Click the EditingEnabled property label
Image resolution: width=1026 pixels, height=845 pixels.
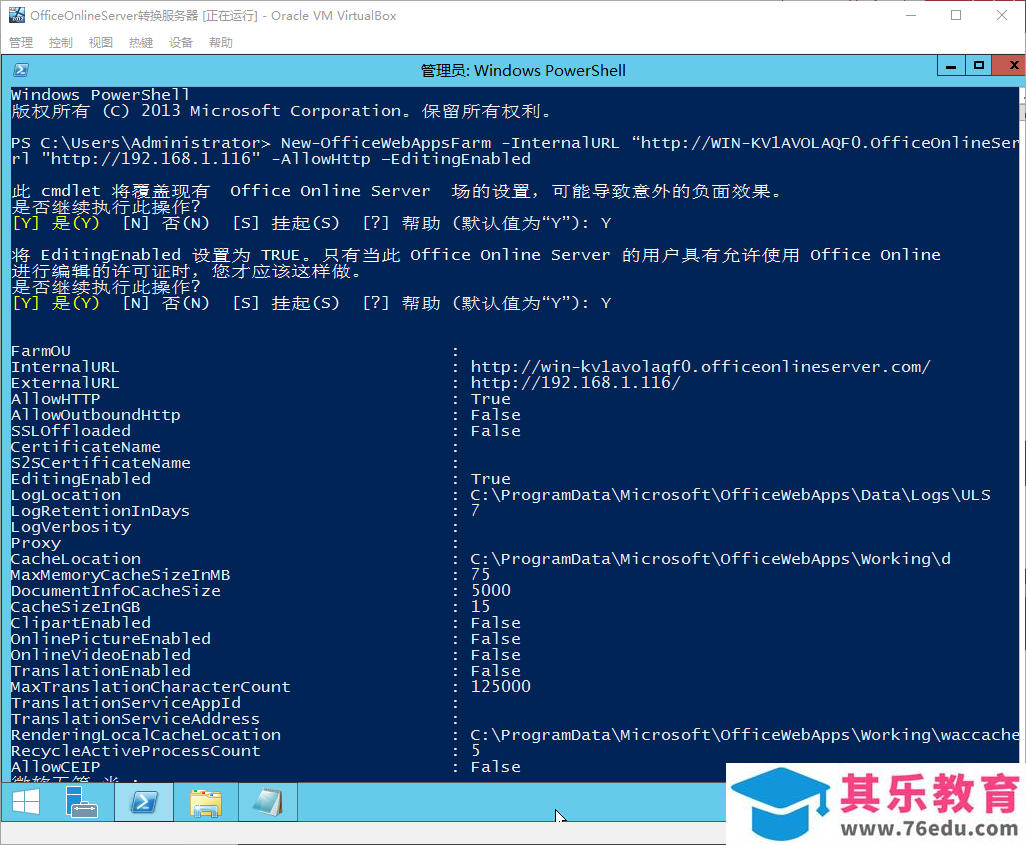(x=81, y=479)
